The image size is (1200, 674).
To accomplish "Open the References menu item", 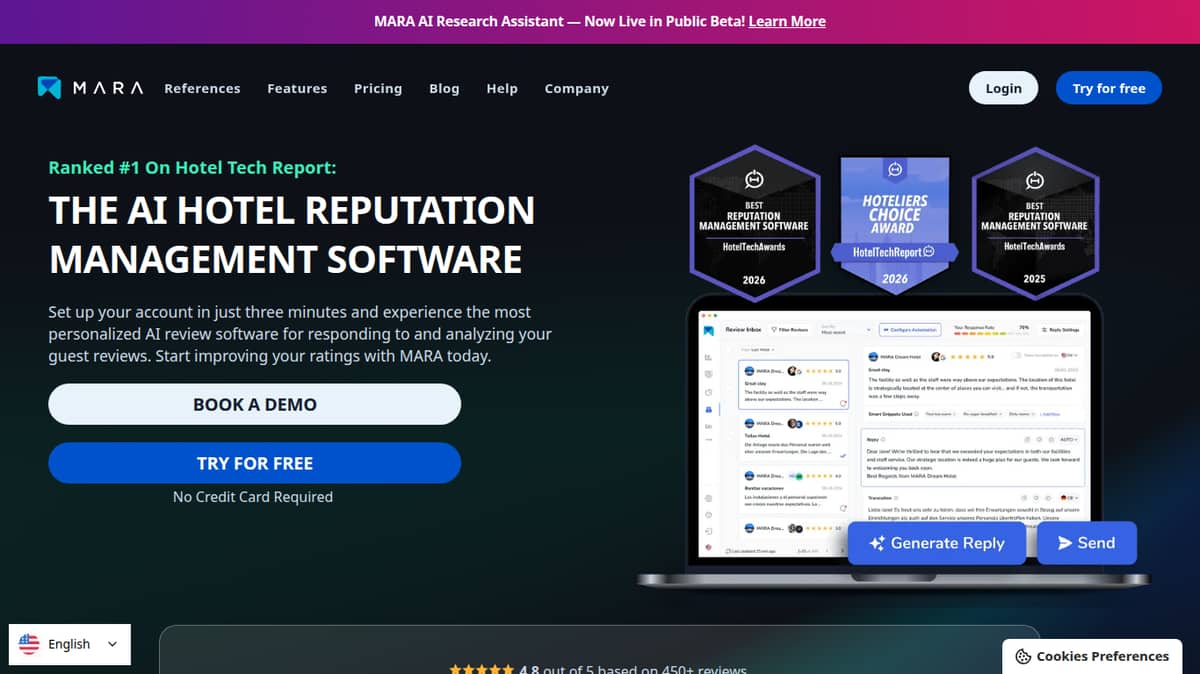I will pos(202,88).
